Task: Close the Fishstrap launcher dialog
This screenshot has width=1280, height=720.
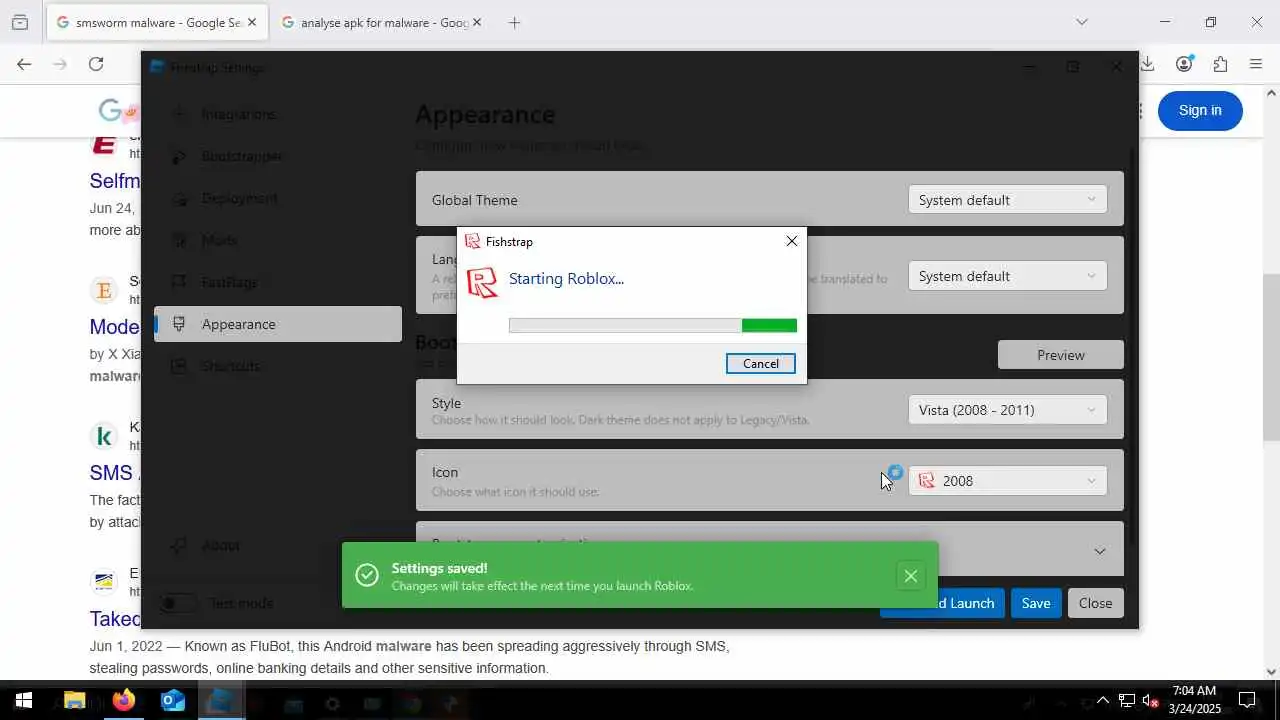Action: click(791, 241)
